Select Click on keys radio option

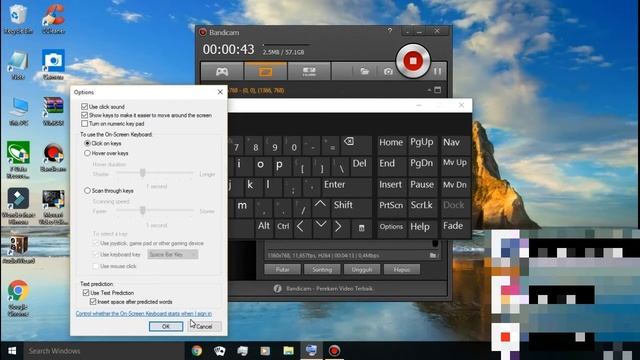[x=87, y=143]
